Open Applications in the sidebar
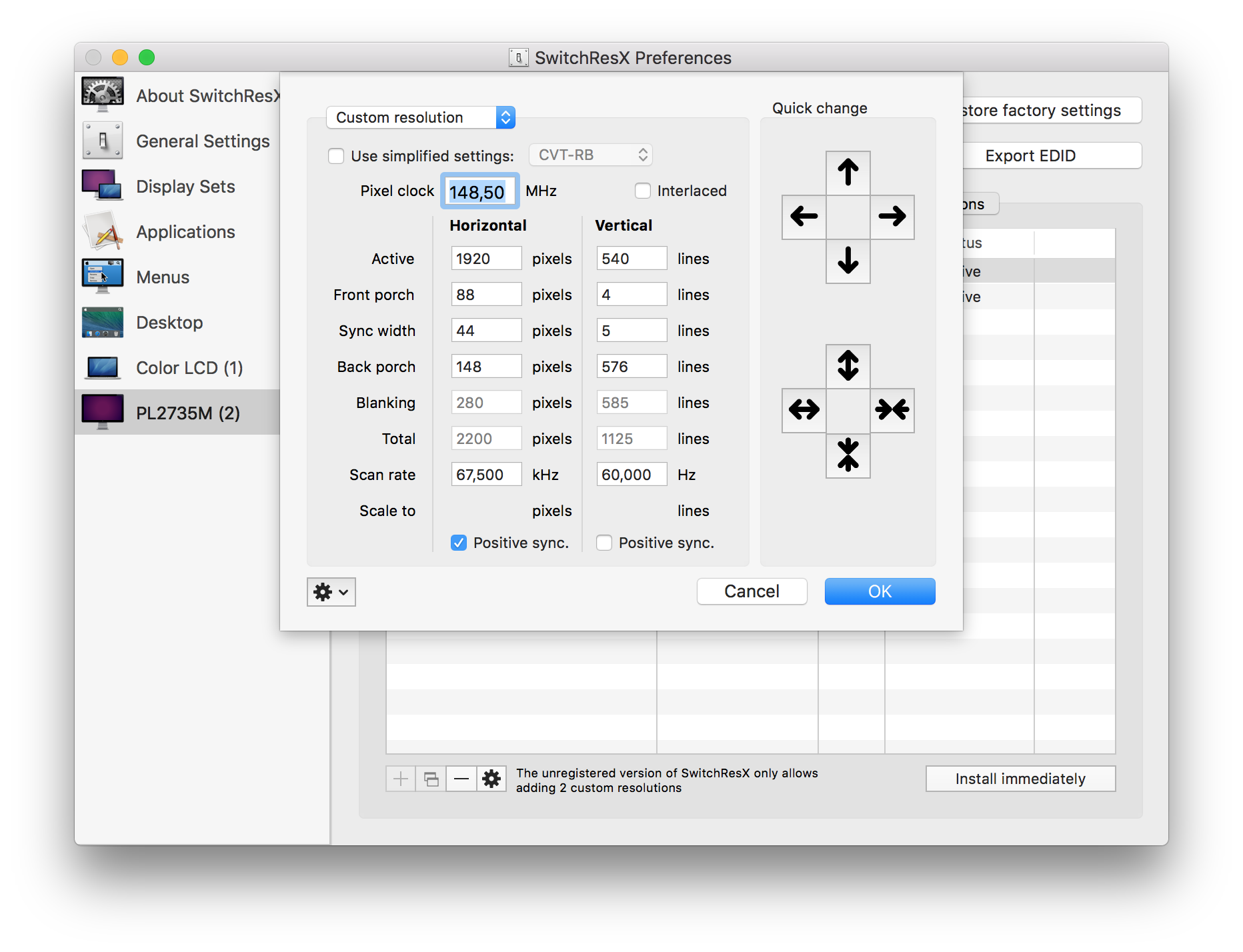The image size is (1243, 952). [x=177, y=231]
